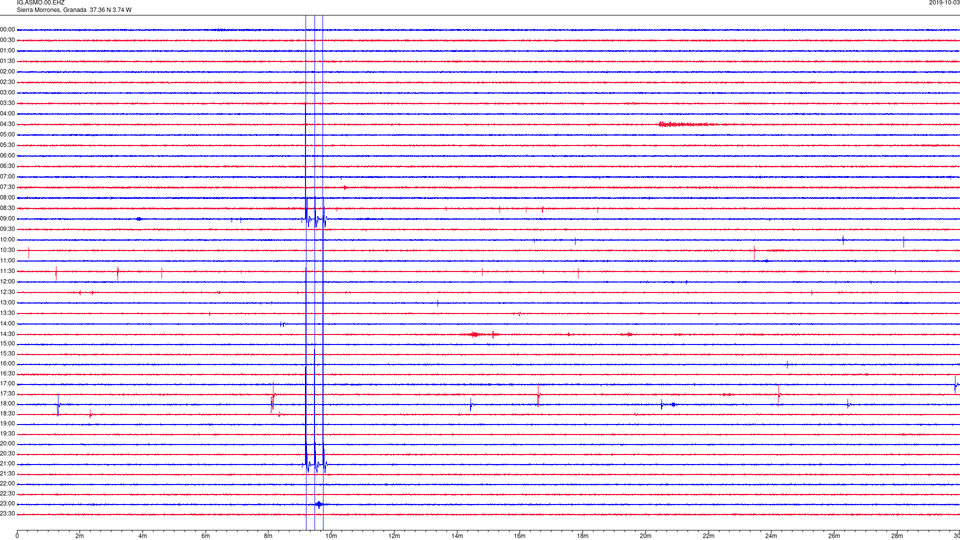Select the 04:00 time label
The width and height of the screenshot is (960, 540).
pyautogui.click(x=8, y=113)
